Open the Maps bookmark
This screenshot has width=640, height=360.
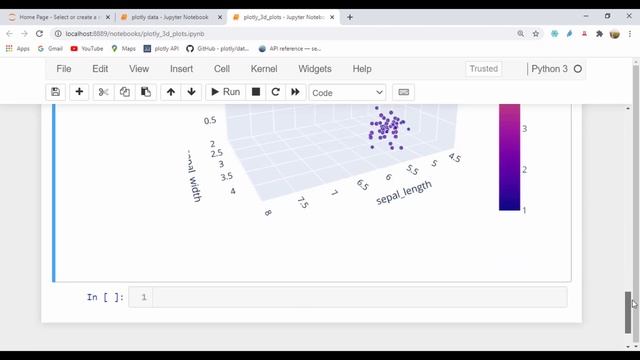[x=123, y=49]
